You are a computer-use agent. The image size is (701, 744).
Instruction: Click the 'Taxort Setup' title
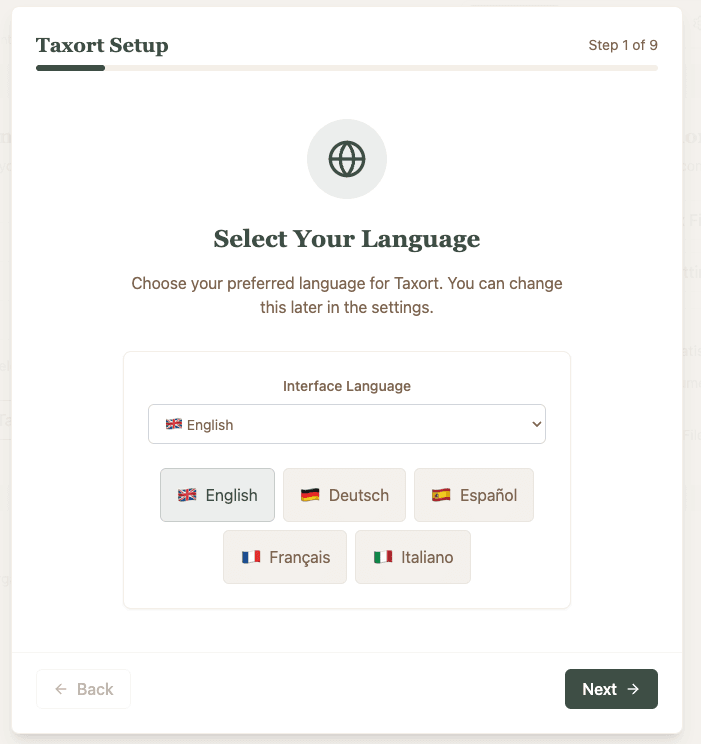(102, 46)
